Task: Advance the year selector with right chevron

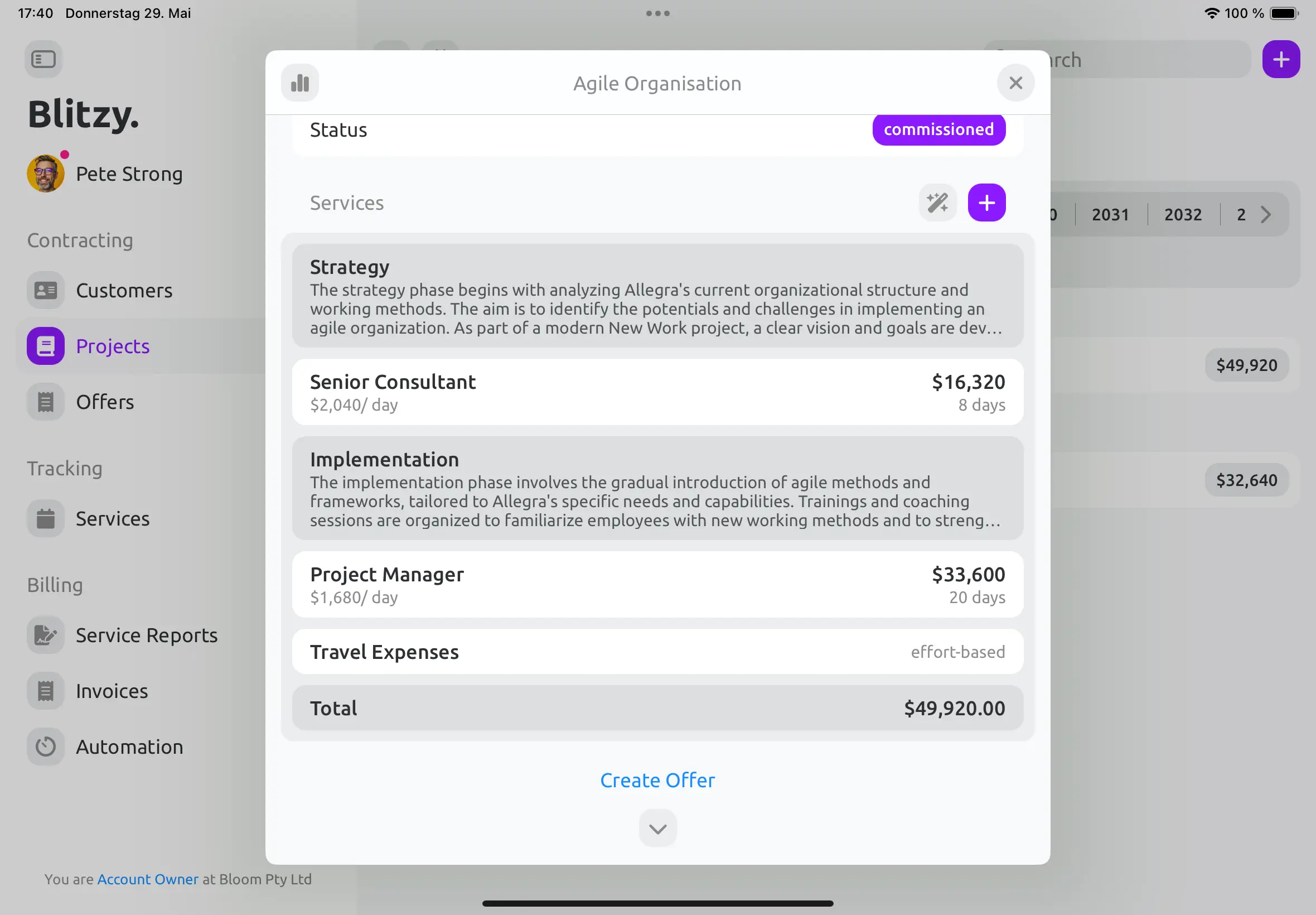Action: [1266, 215]
